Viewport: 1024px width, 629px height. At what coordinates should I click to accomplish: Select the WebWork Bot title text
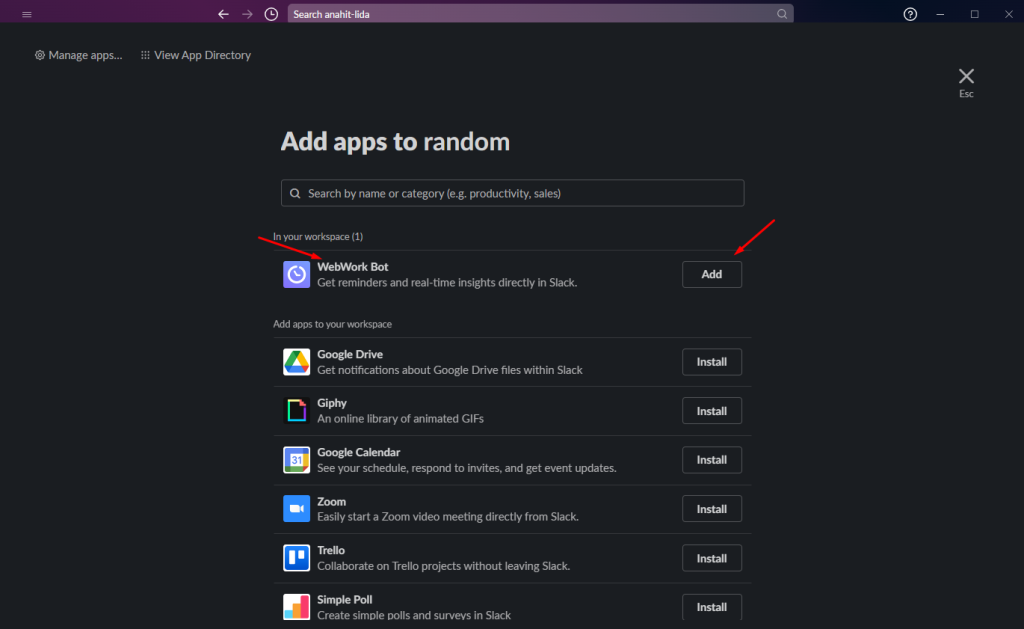tap(353, 266)
